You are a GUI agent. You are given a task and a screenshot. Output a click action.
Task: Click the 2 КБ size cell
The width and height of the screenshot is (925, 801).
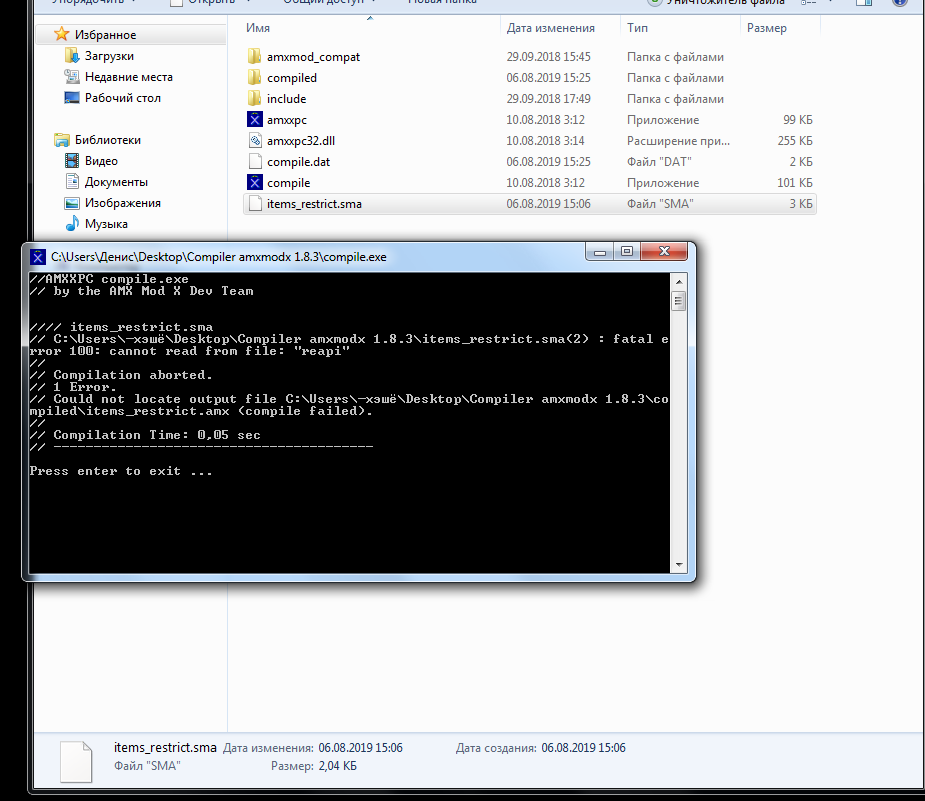tap(801, 162)
